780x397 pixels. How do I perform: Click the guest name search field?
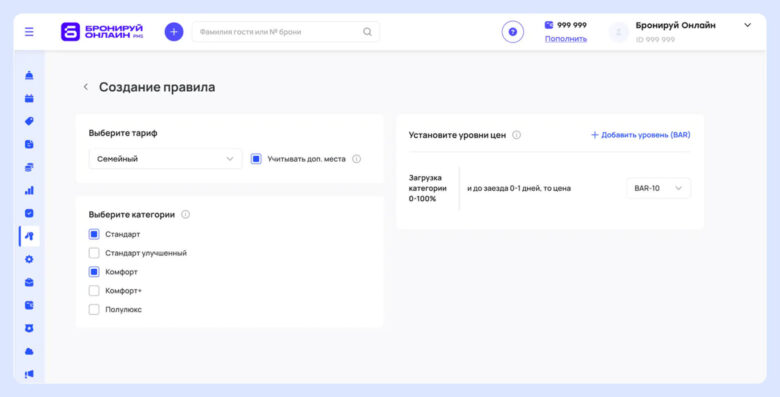[x=286, y=32]
